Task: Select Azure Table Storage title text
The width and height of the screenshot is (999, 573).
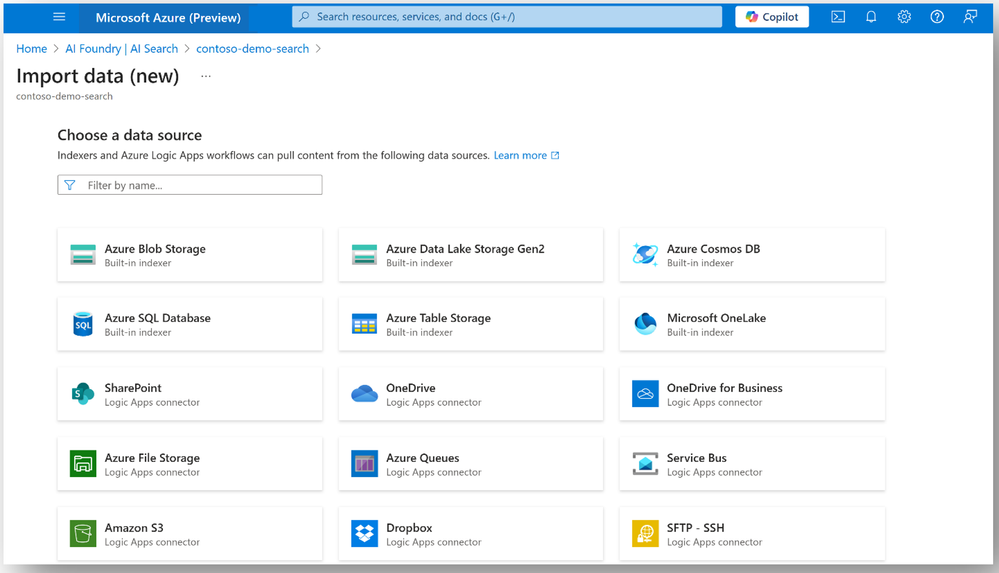Action: tap(438, 318)
